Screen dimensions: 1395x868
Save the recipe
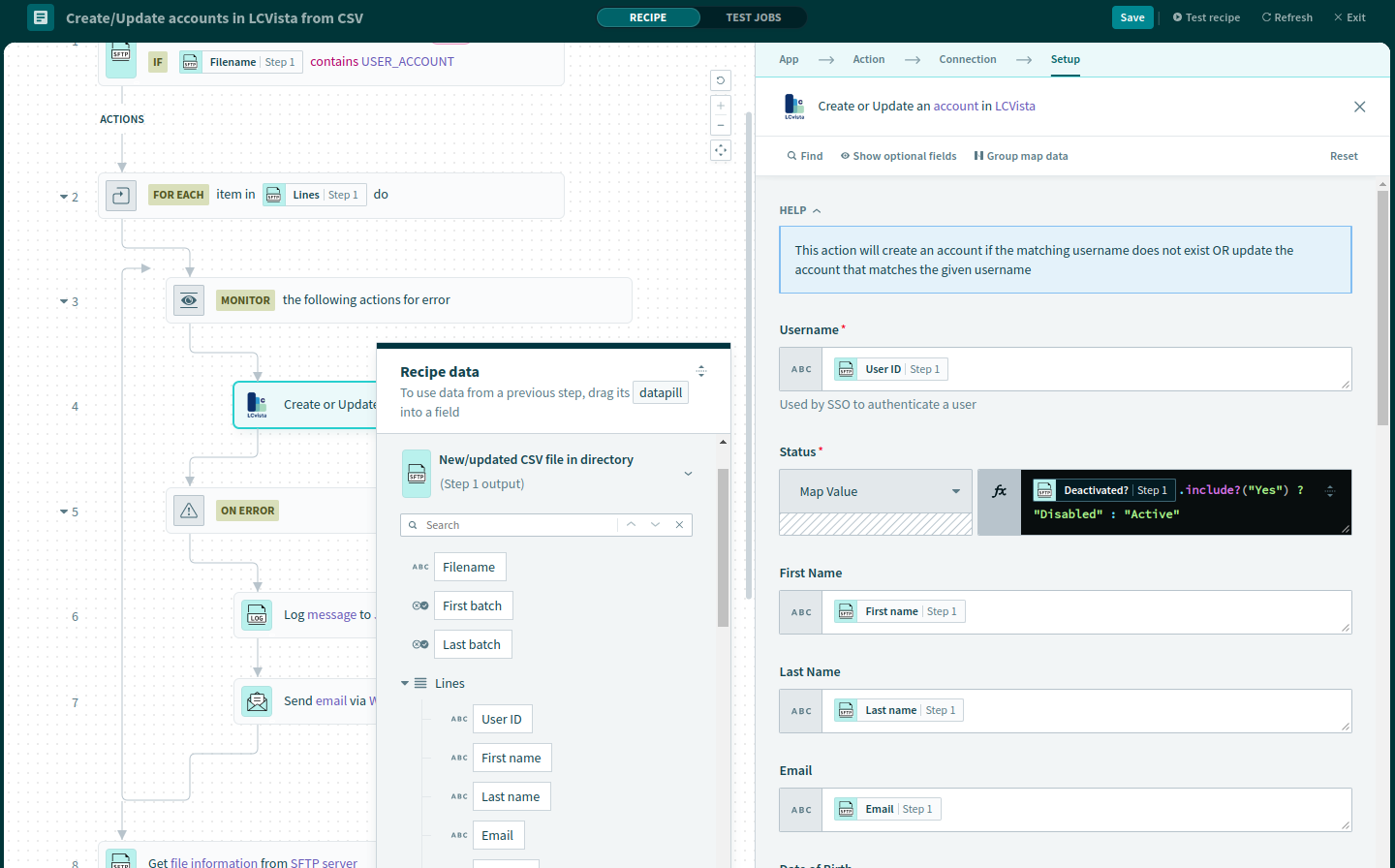click(1132, 16)
